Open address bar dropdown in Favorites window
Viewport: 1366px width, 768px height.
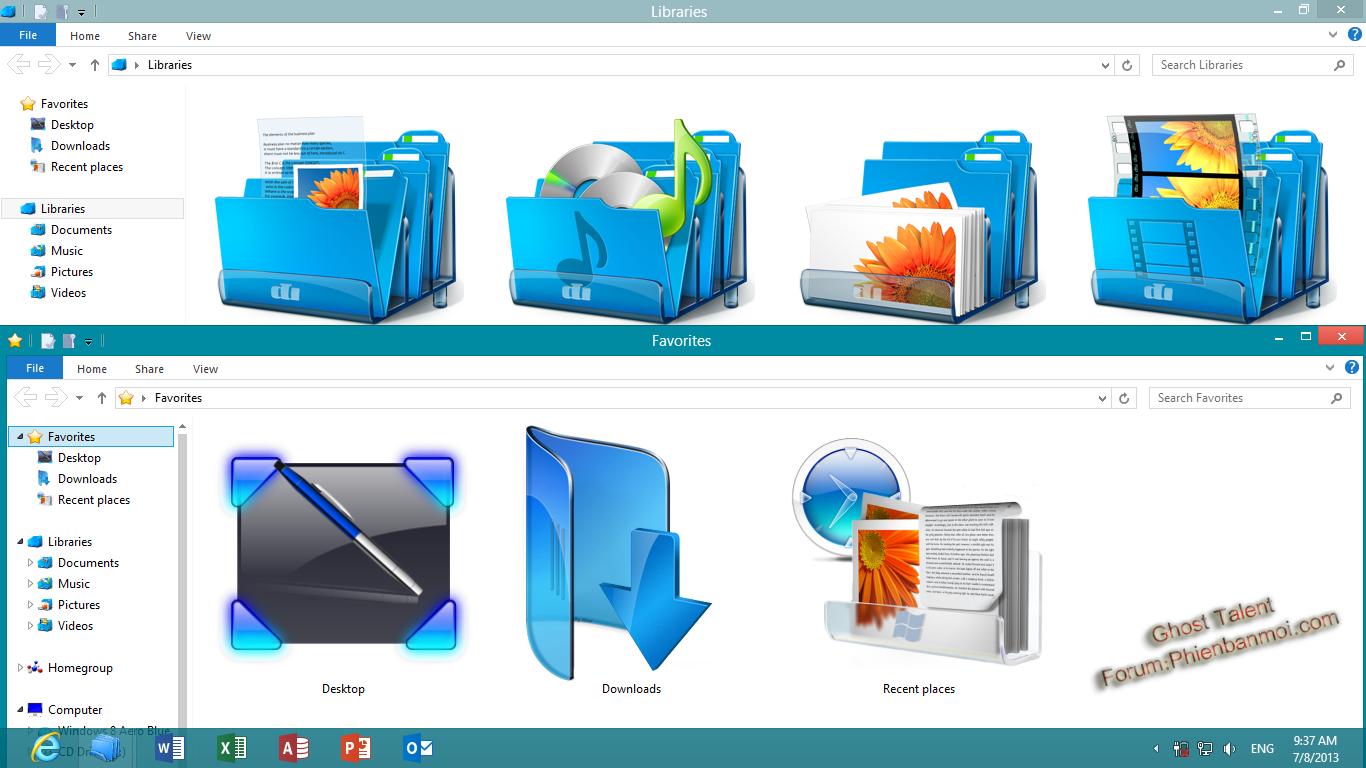(1102, 398)
